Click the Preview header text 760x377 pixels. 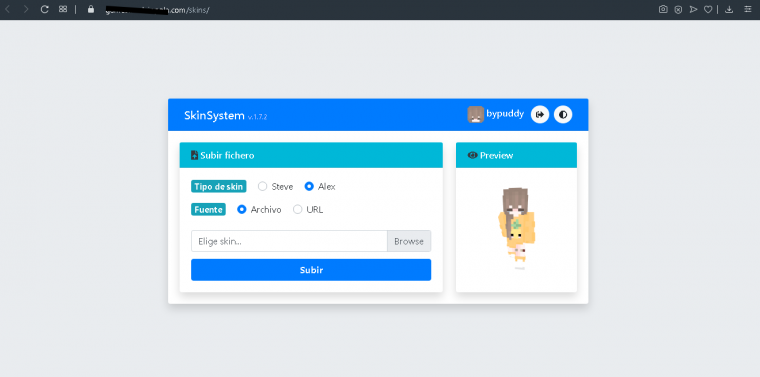pos(496,156)
